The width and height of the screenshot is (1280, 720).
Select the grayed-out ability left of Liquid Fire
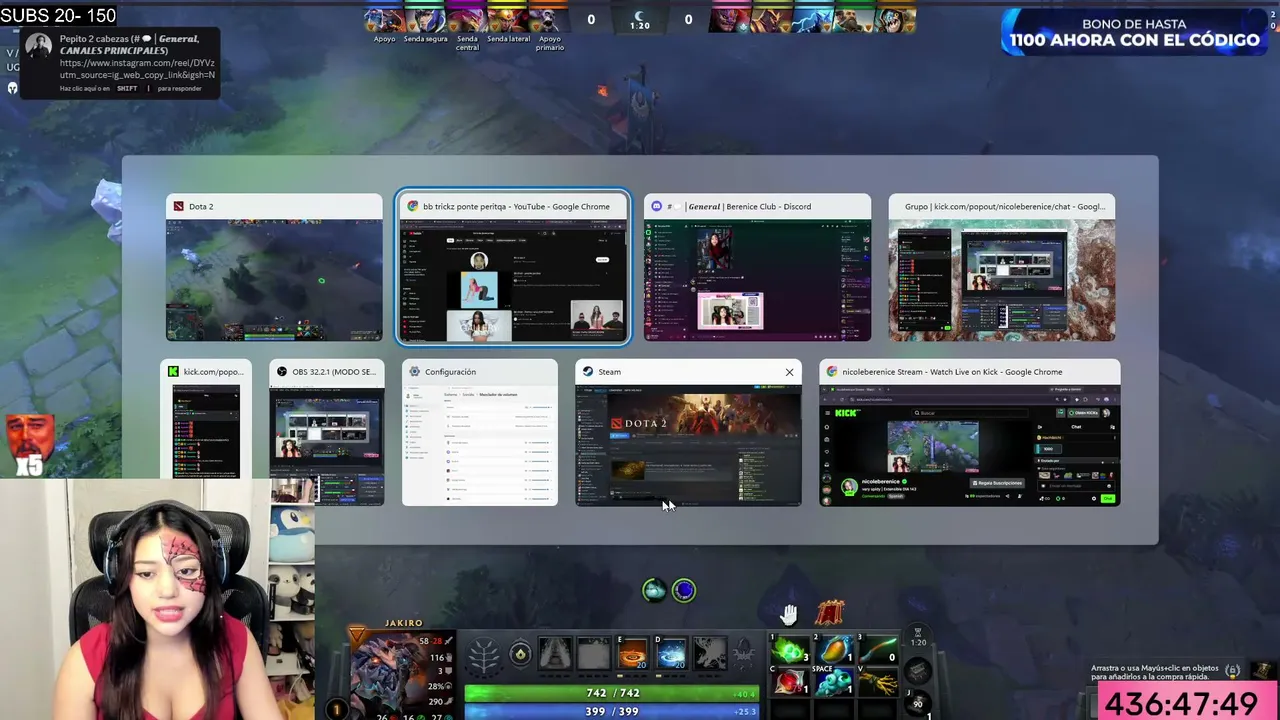pyautogui.click(x=593, y=655)
